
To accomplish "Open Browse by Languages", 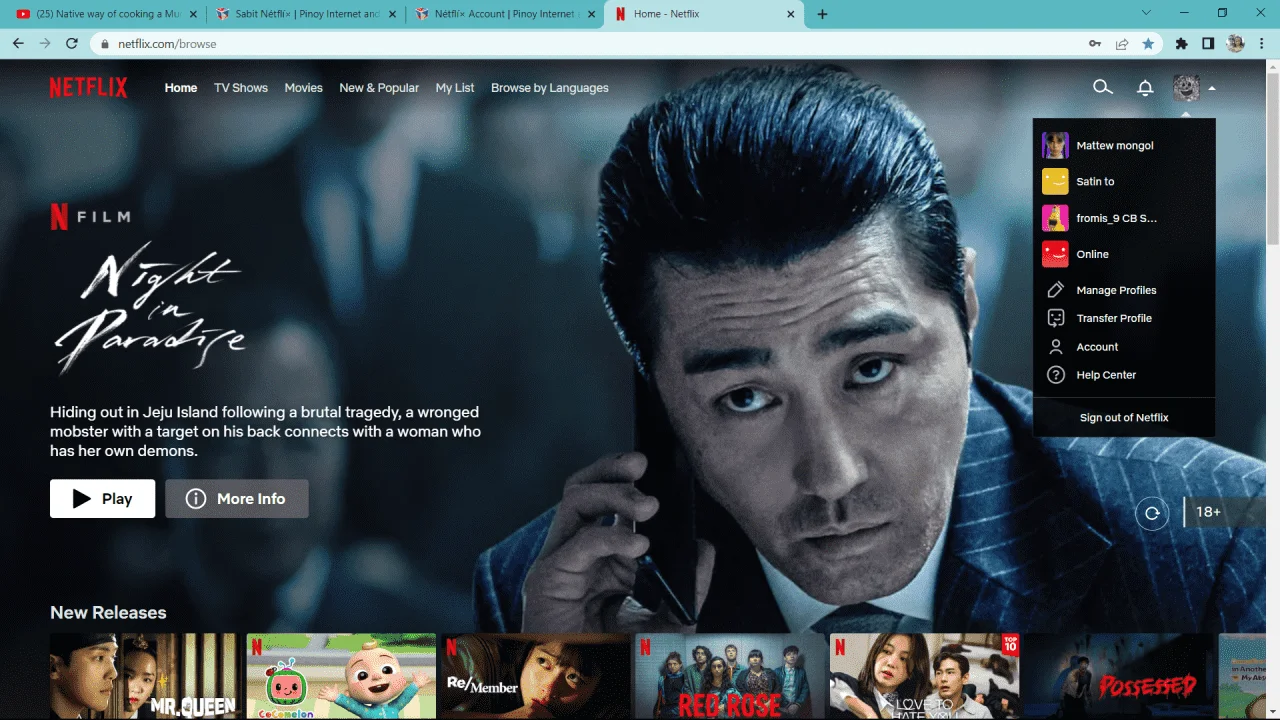I will [x=550, y=88].
